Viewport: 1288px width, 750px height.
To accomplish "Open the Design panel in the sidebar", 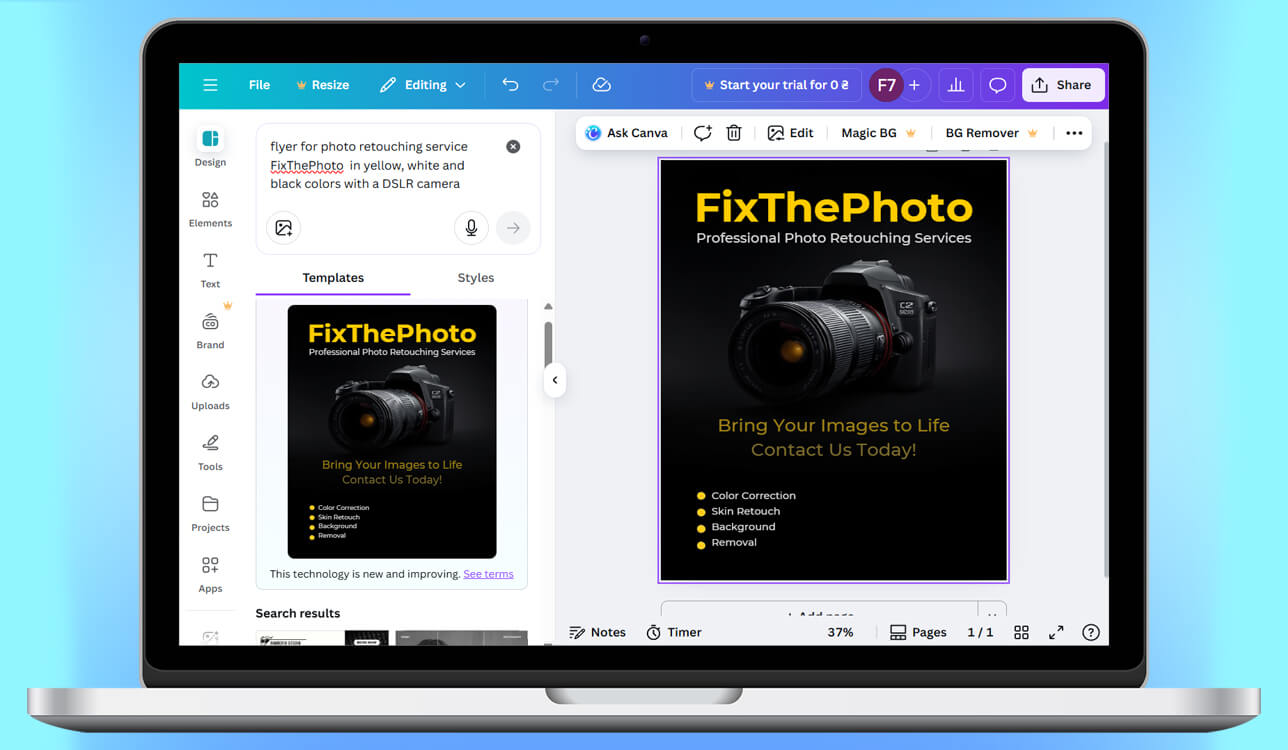I will coord(210,146).
